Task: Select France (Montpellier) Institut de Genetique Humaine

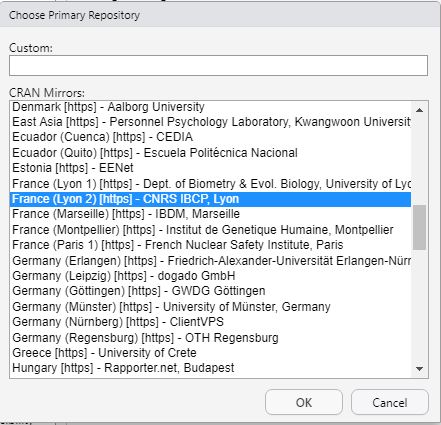Action: tap(210, 230)
